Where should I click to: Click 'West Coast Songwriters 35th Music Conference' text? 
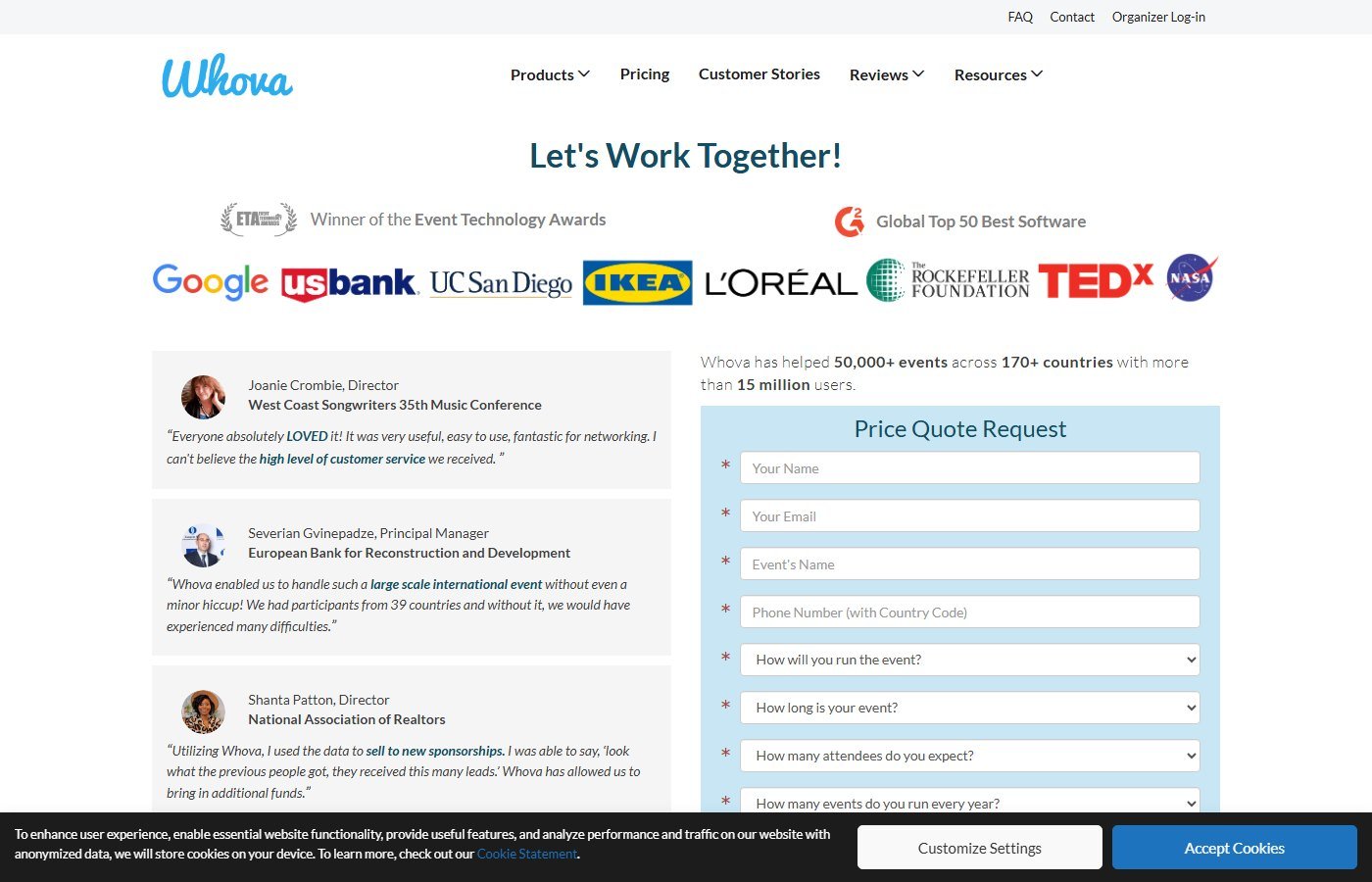(395, 405)
